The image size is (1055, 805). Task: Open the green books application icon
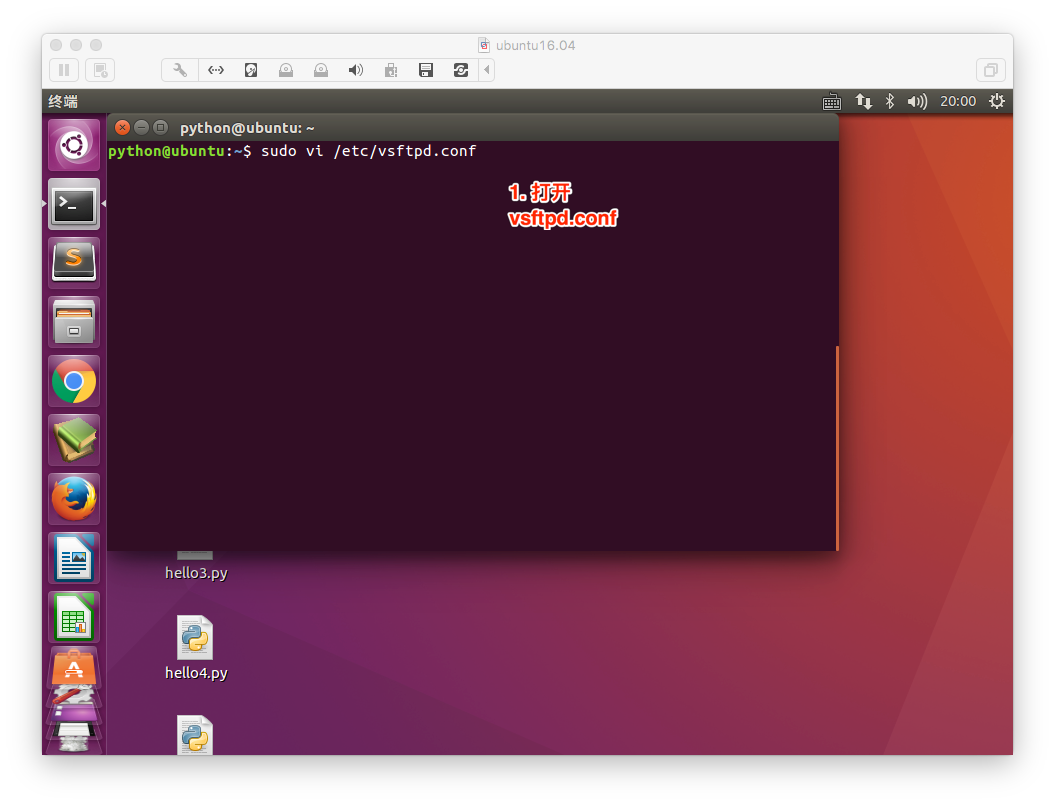pyautogui.click(x=74, y=440)
